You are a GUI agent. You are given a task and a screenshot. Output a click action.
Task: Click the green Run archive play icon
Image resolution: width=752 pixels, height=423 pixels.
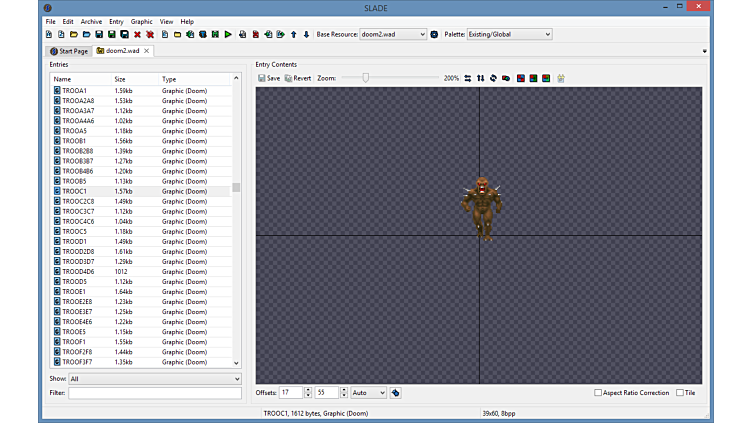point(228,34)
